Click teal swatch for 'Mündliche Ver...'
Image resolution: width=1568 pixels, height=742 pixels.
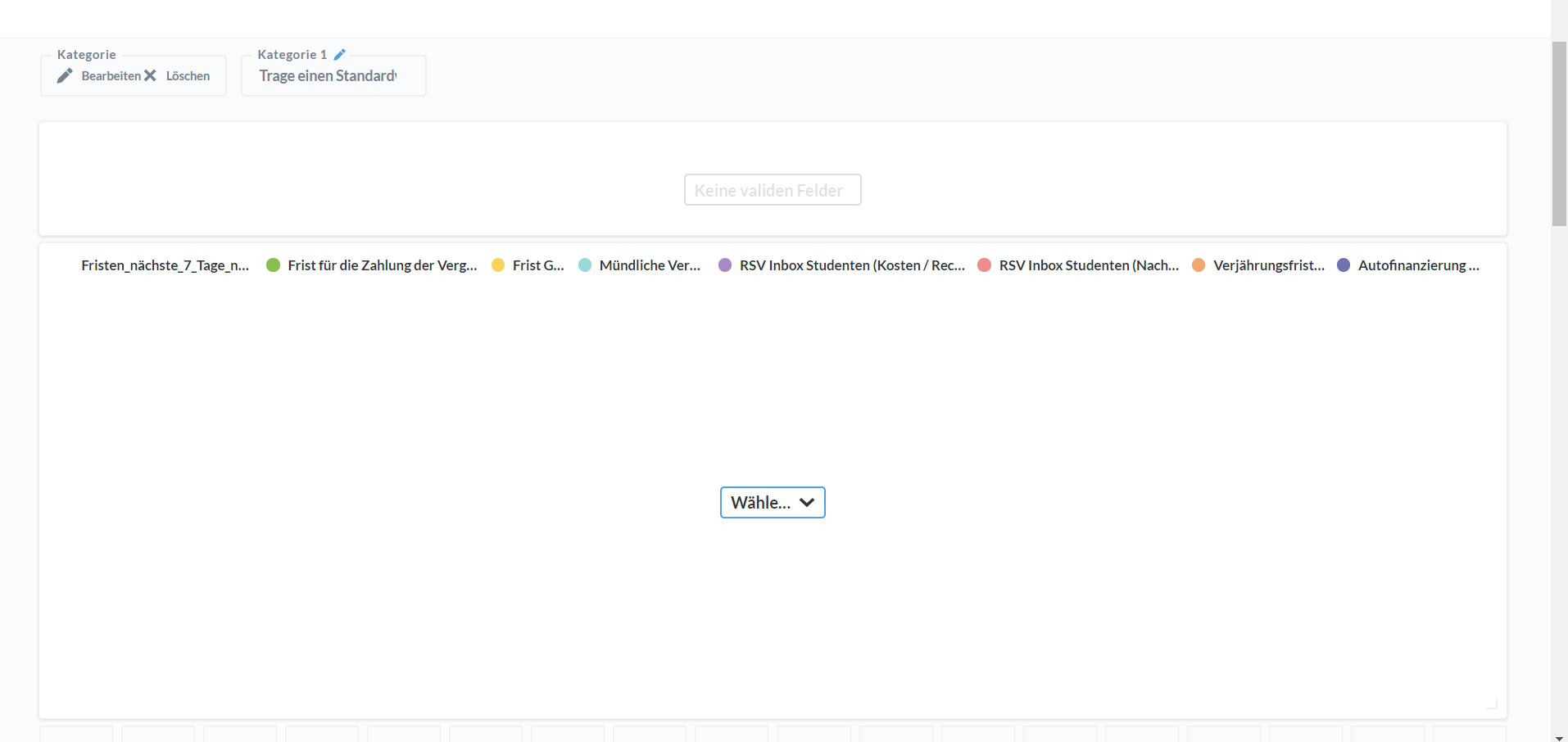coord(585,265)
